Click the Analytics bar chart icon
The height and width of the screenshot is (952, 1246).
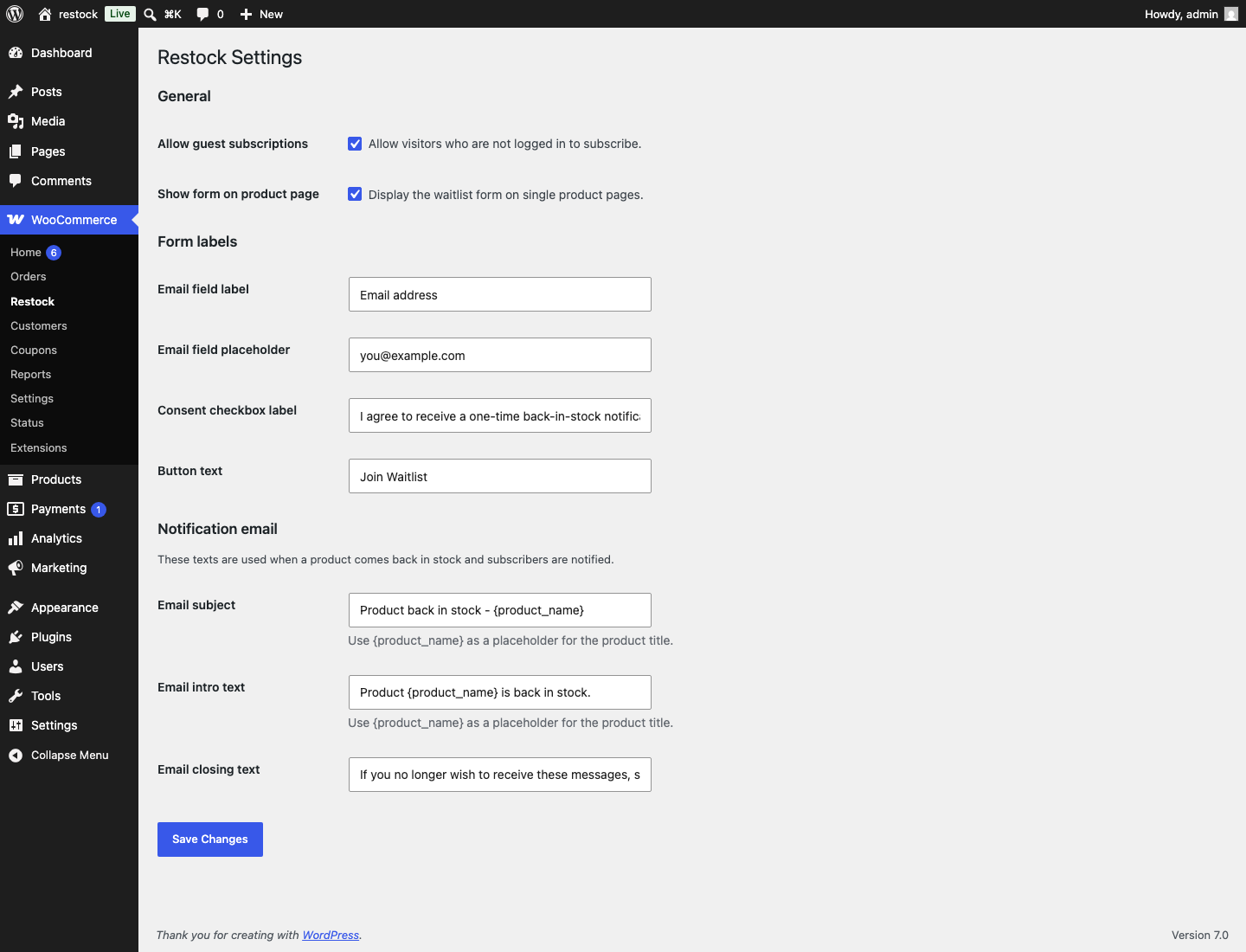[16, 538]
